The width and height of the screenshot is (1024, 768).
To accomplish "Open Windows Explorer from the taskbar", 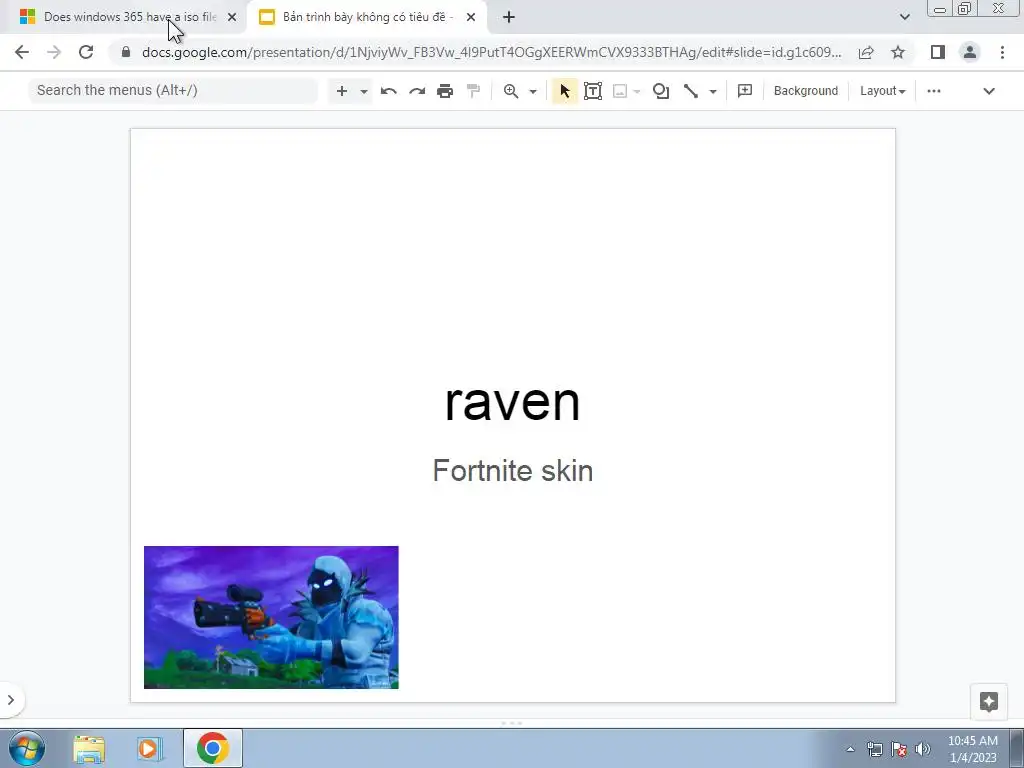I will pos(89,749).
